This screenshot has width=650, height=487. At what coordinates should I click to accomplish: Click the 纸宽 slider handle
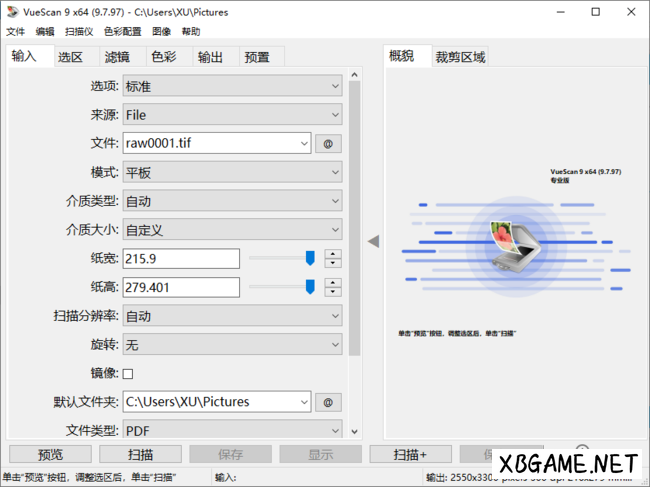click(310, 258)
